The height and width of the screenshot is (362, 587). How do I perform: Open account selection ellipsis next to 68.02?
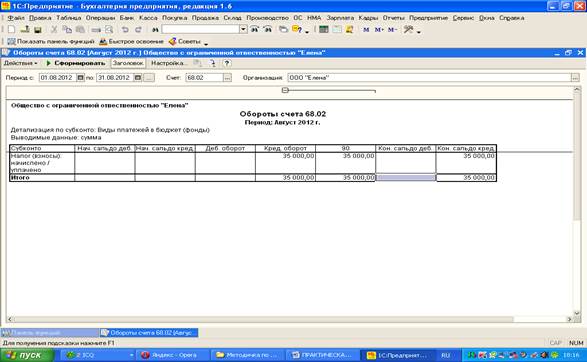click(227, 77)
